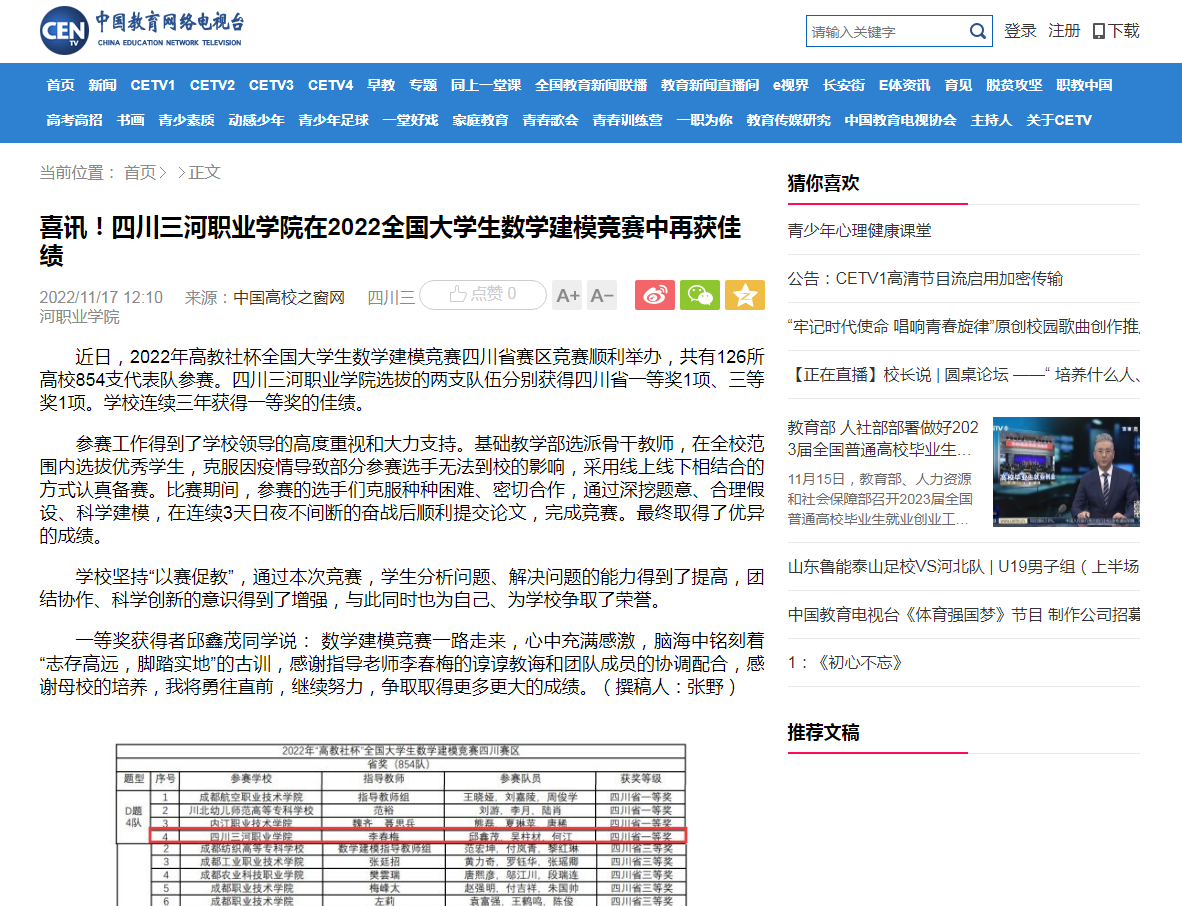Share the article to WeChat
This screenshot has width=1182, height=906.
pyautogui.click(x=699, y=295)
